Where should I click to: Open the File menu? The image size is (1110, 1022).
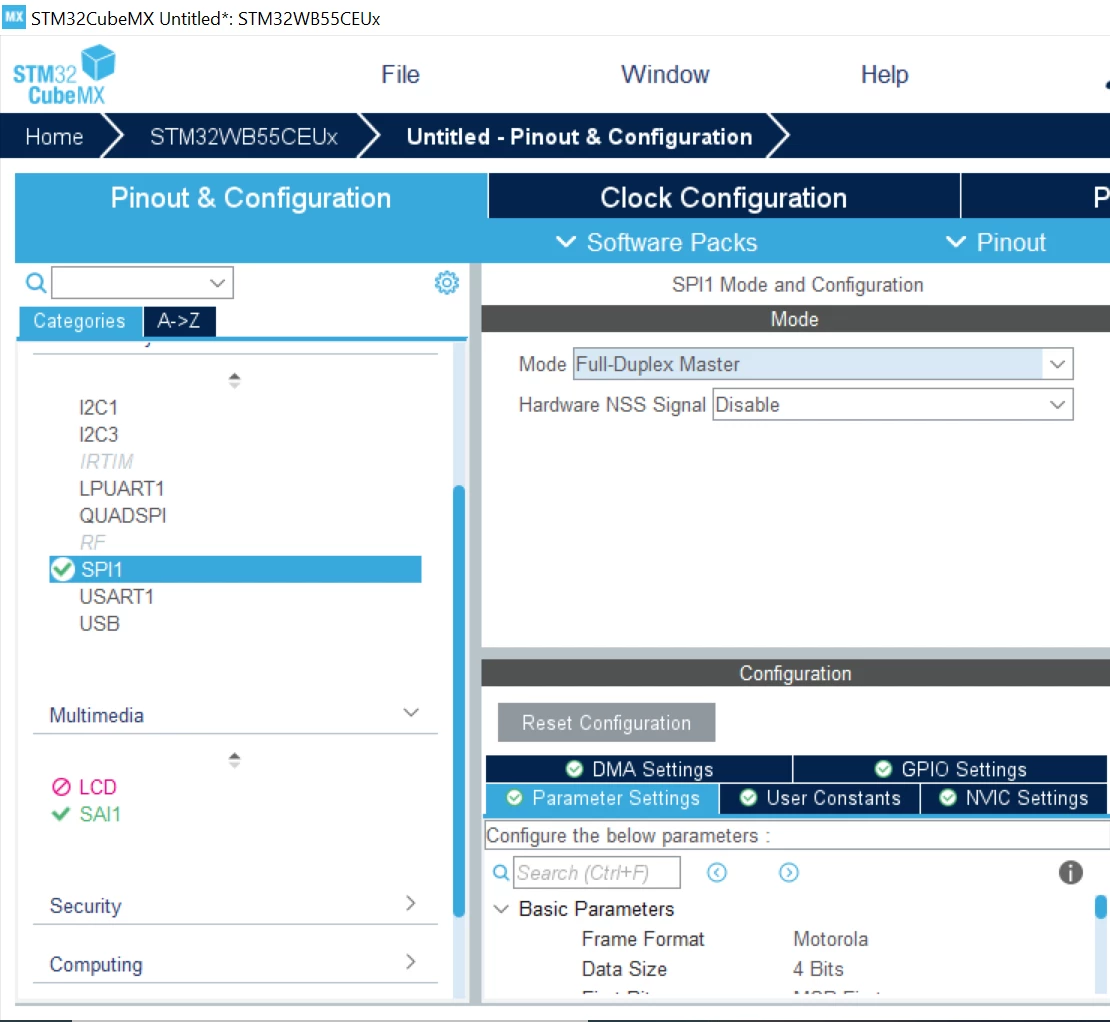pyautogui.click(x=400, y=74)
